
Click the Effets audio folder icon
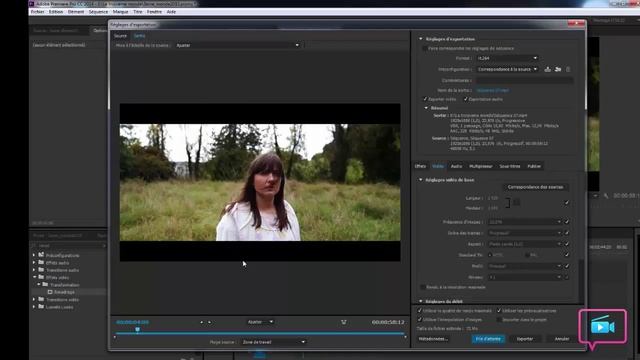pos(41,262)
